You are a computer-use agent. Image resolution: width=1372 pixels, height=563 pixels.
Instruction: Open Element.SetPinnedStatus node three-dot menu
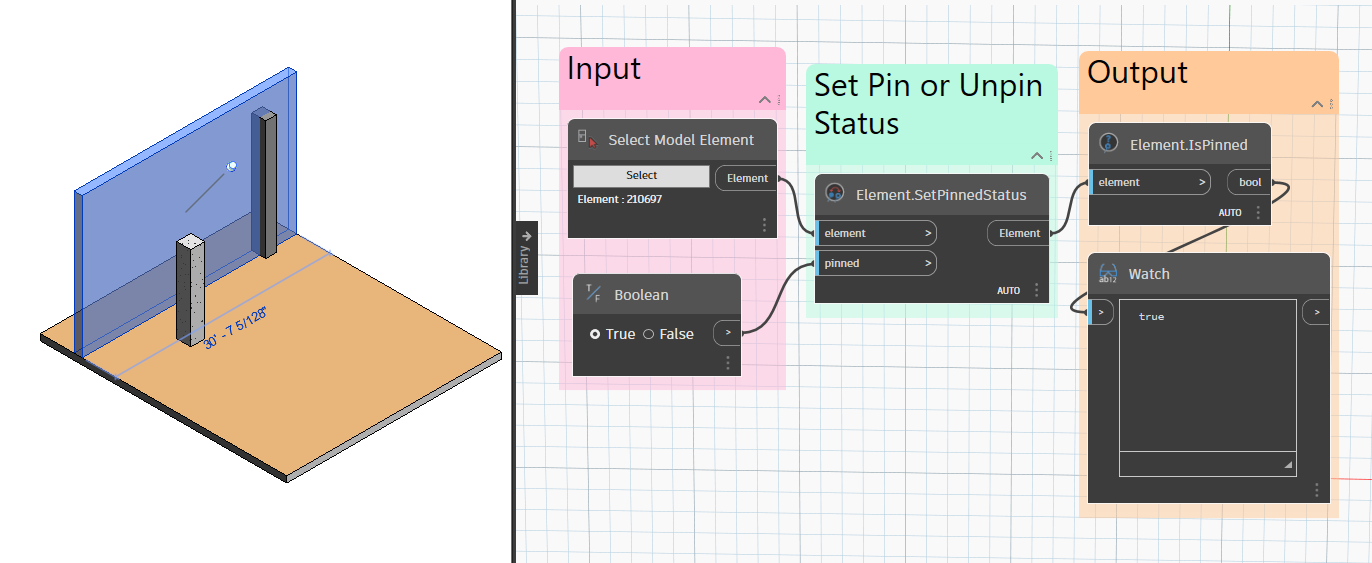click(x=1037, y=290)
